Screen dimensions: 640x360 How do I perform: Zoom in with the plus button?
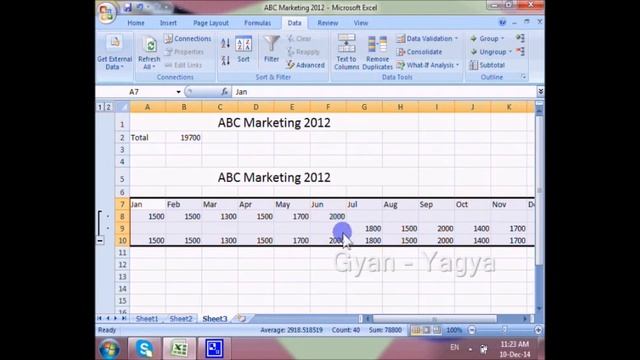[x=538, y=330]
